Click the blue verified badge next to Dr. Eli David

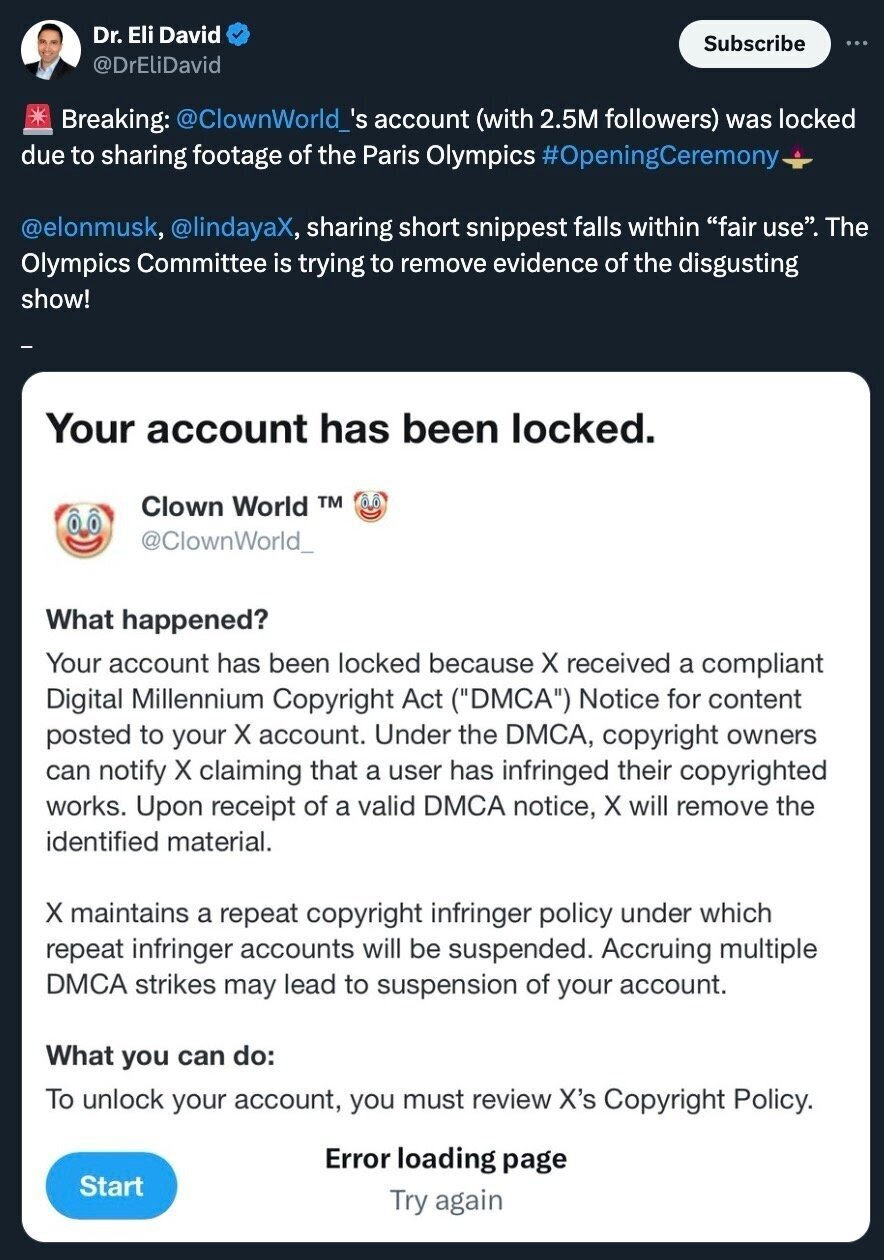(239, 36)
